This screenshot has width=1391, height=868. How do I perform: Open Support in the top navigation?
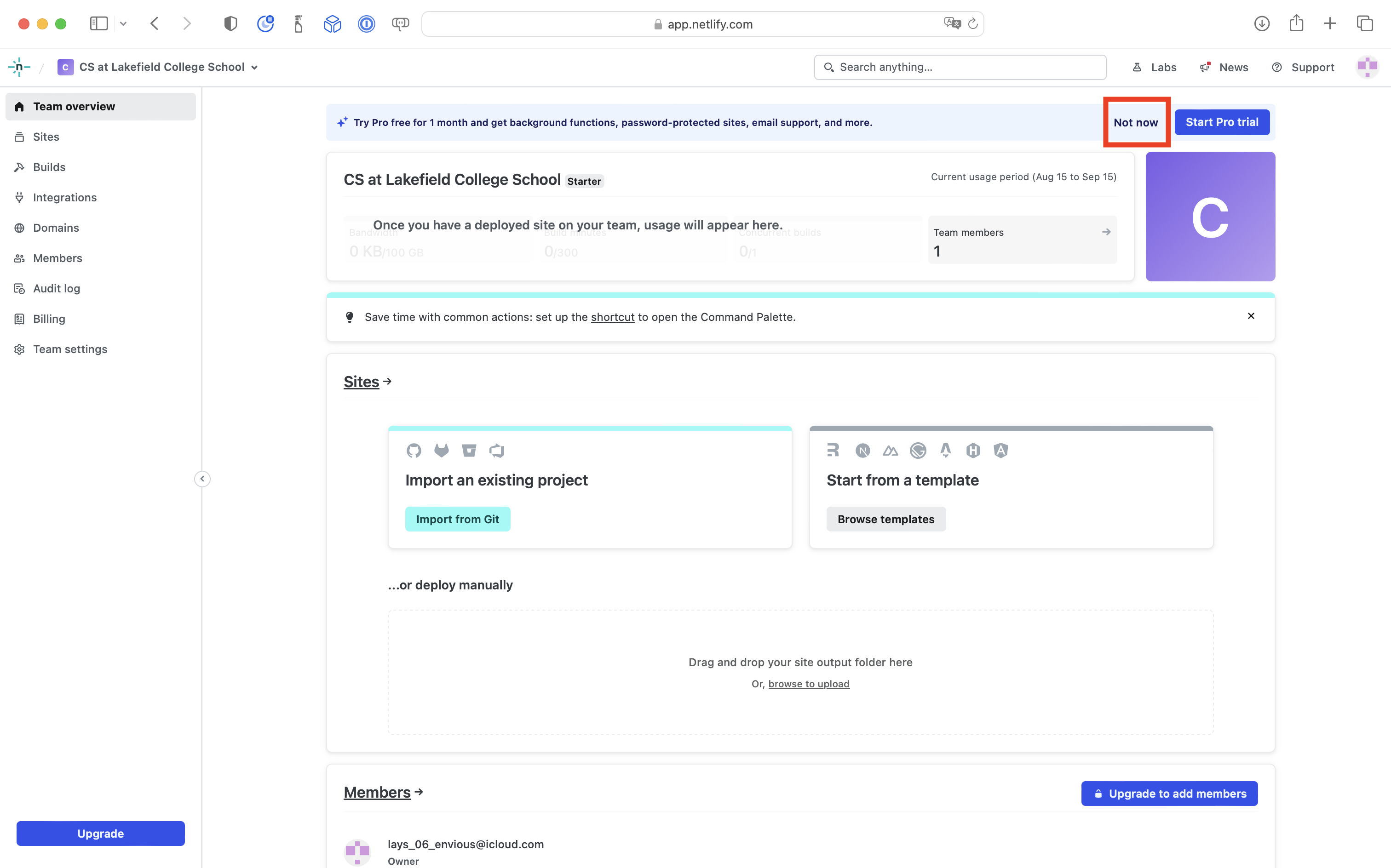pyautogui.click(x=1303, y=67)
